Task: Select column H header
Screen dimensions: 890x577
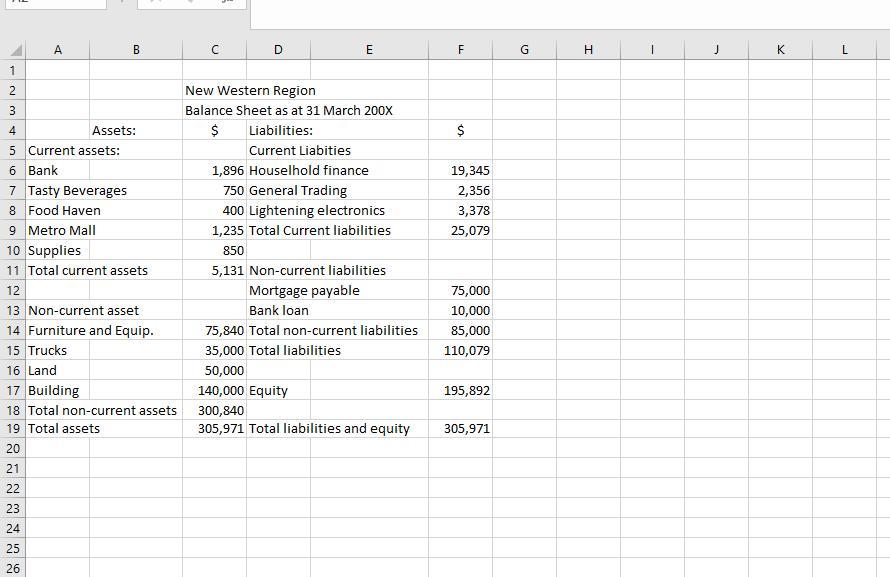Action: coord(589,50)
